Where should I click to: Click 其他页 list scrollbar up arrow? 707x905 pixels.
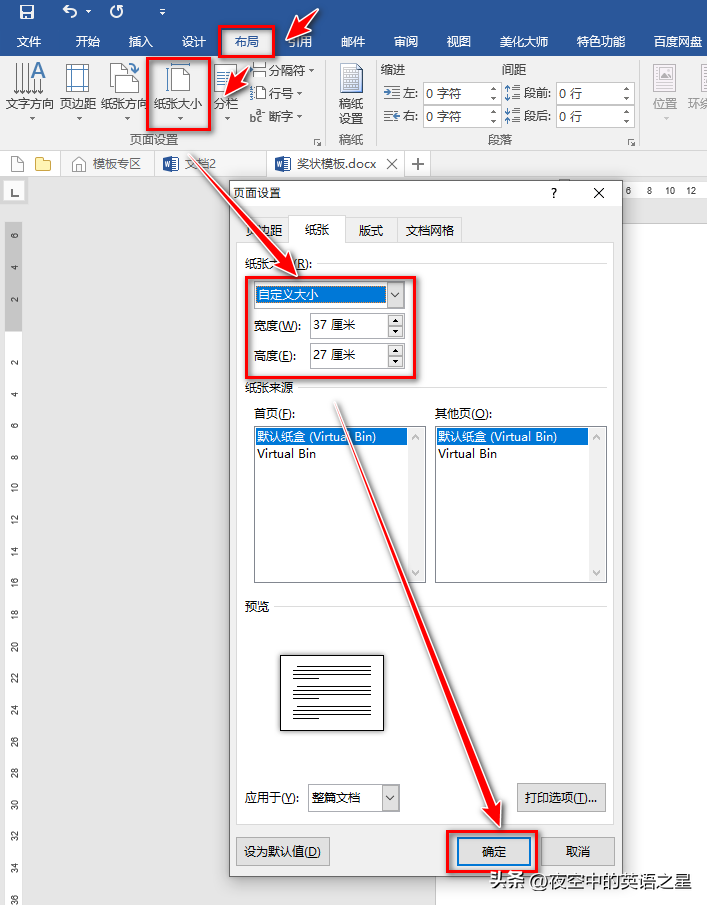click(x=597, y=437)
